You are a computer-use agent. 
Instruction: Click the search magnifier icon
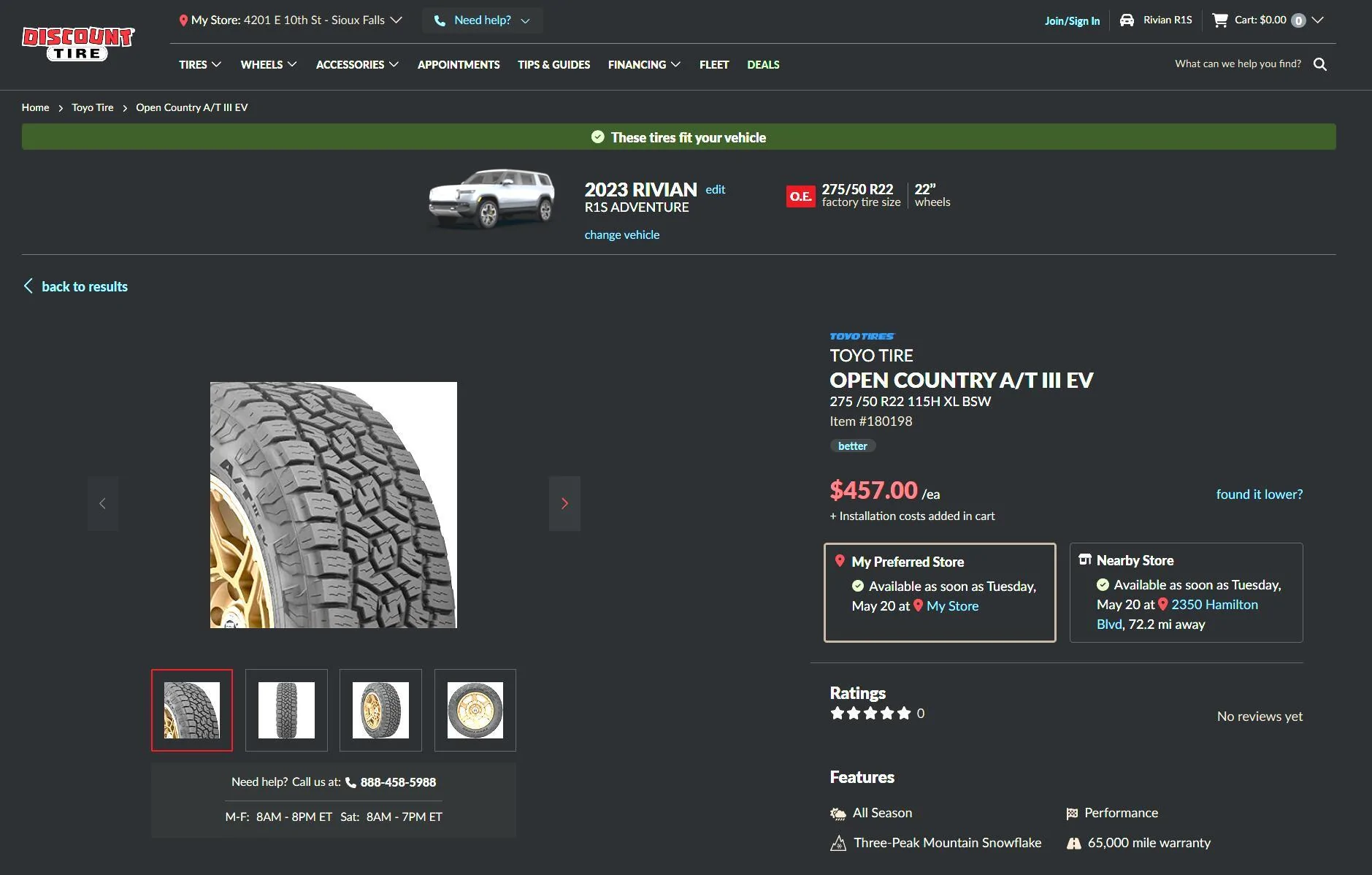point(1319,64)
